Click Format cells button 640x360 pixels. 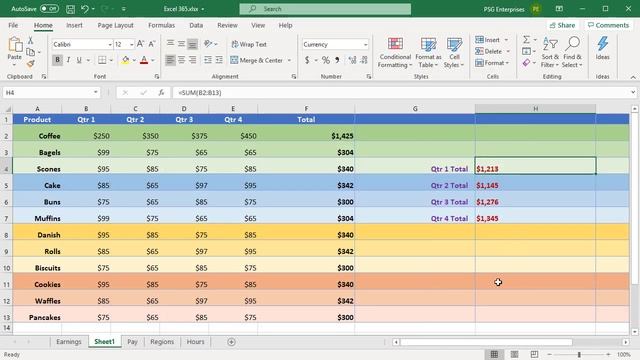(492, 63)
